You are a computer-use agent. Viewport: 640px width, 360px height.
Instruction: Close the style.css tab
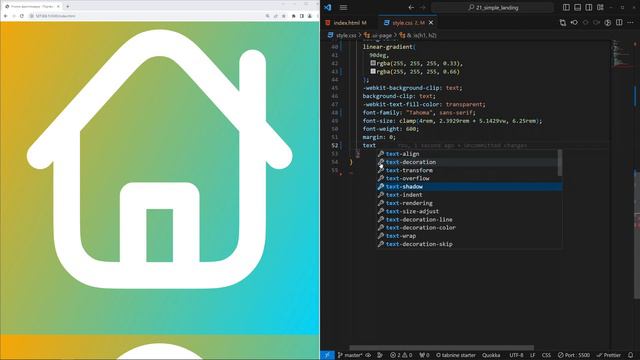(x=431, y=23)
